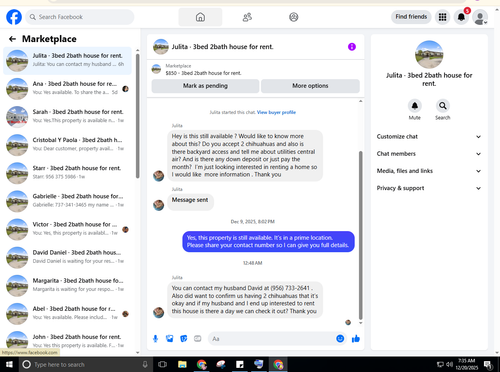Viewport: 500px width, 372px height.
Task: Click message mentioning husband David
Action: 245,300
